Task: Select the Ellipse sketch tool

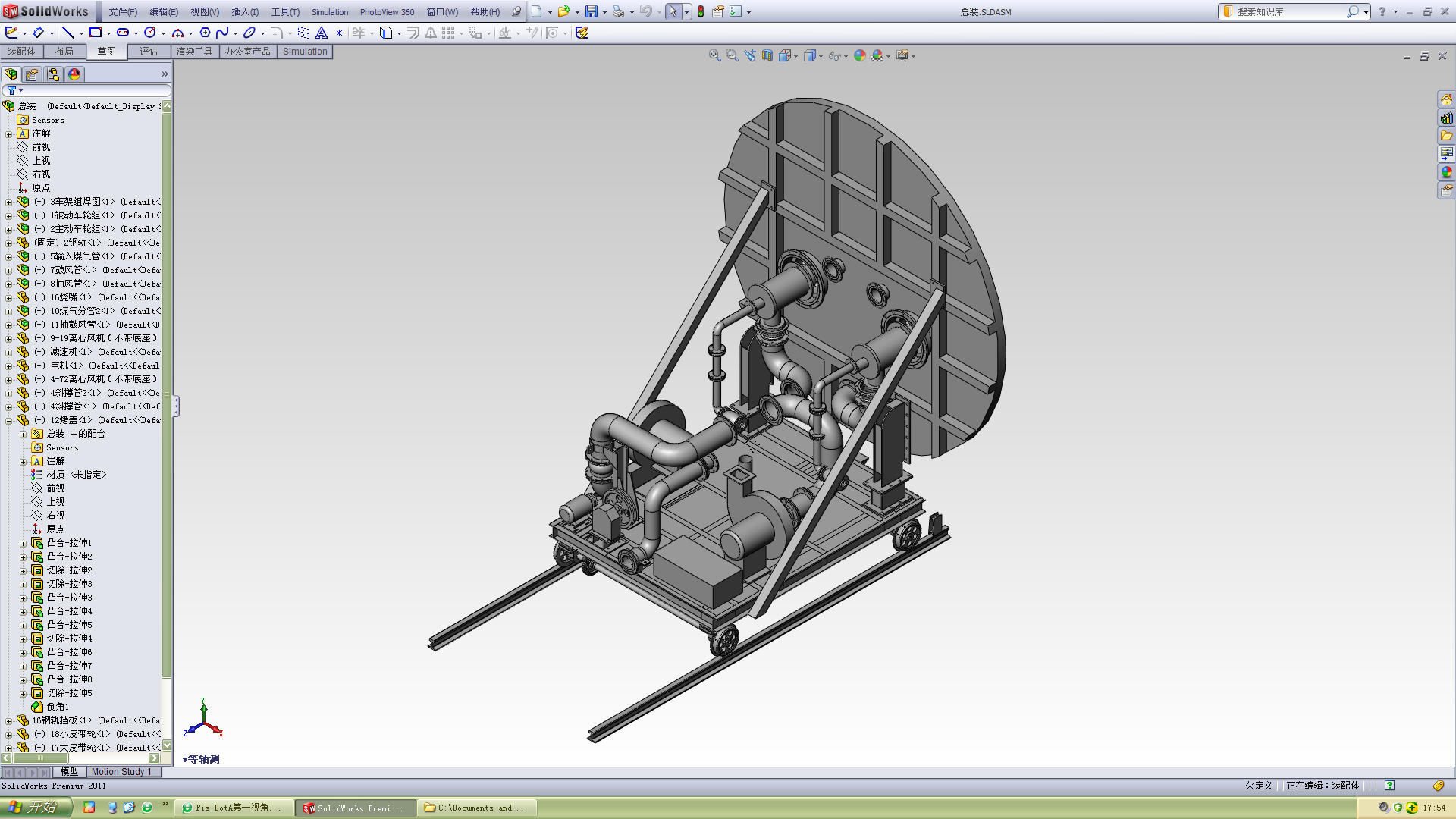Action: 249,33
